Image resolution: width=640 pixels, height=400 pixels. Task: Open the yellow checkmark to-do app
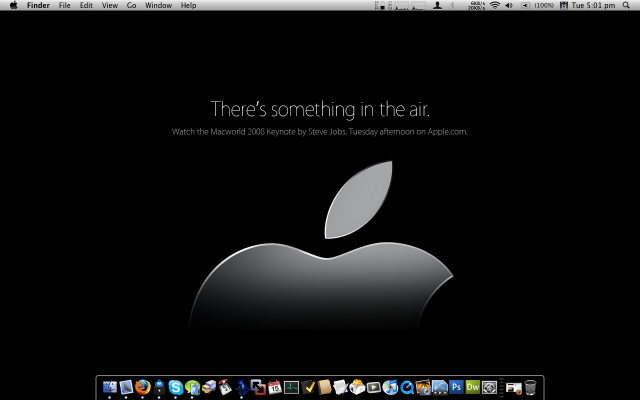[x=308, y=387]
